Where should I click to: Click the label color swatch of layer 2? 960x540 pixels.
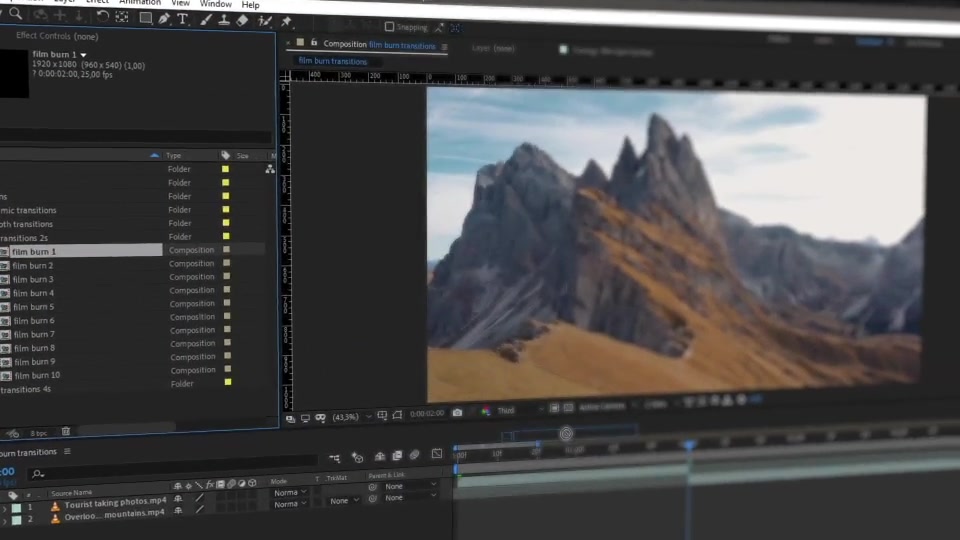click(x=17, y=520)
